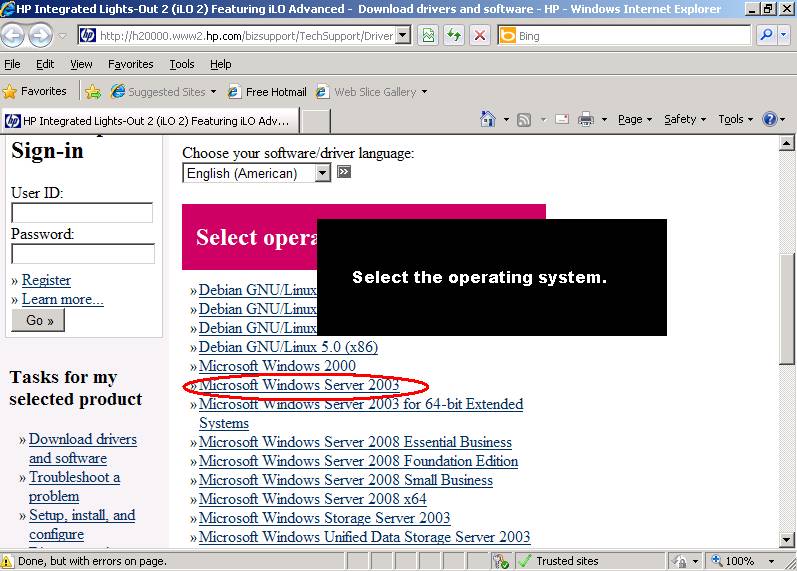The image size is (797, 571).
Task: Click the Password input field
Action: [x=83, y=253]
